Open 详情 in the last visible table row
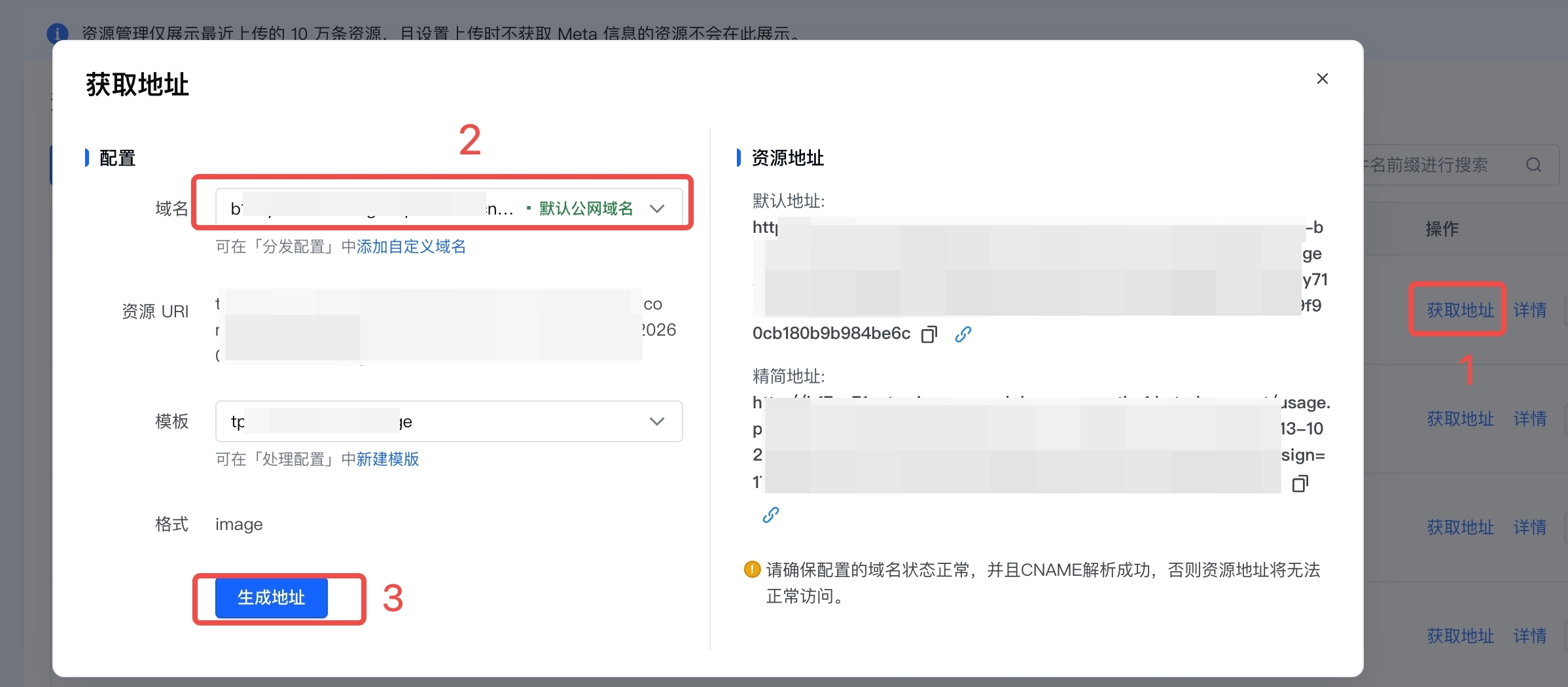The image size is (1568, 687). click(x=1530, y=635)
